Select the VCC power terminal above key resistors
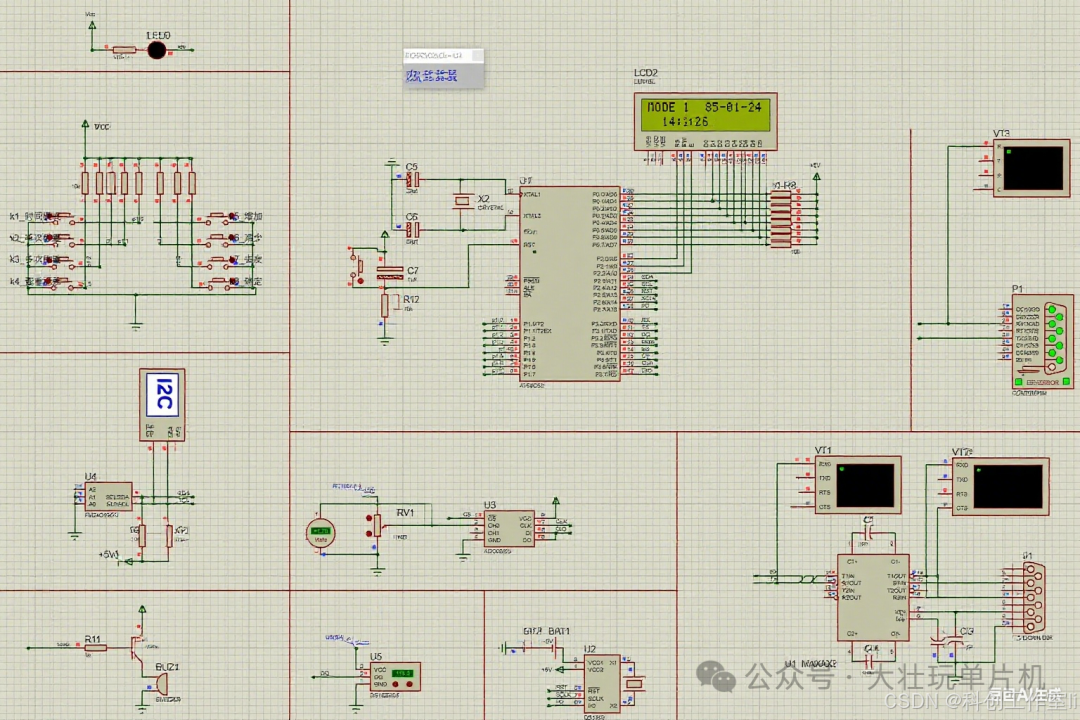Viewport: 1080px width, 720px height. point(85,125)
